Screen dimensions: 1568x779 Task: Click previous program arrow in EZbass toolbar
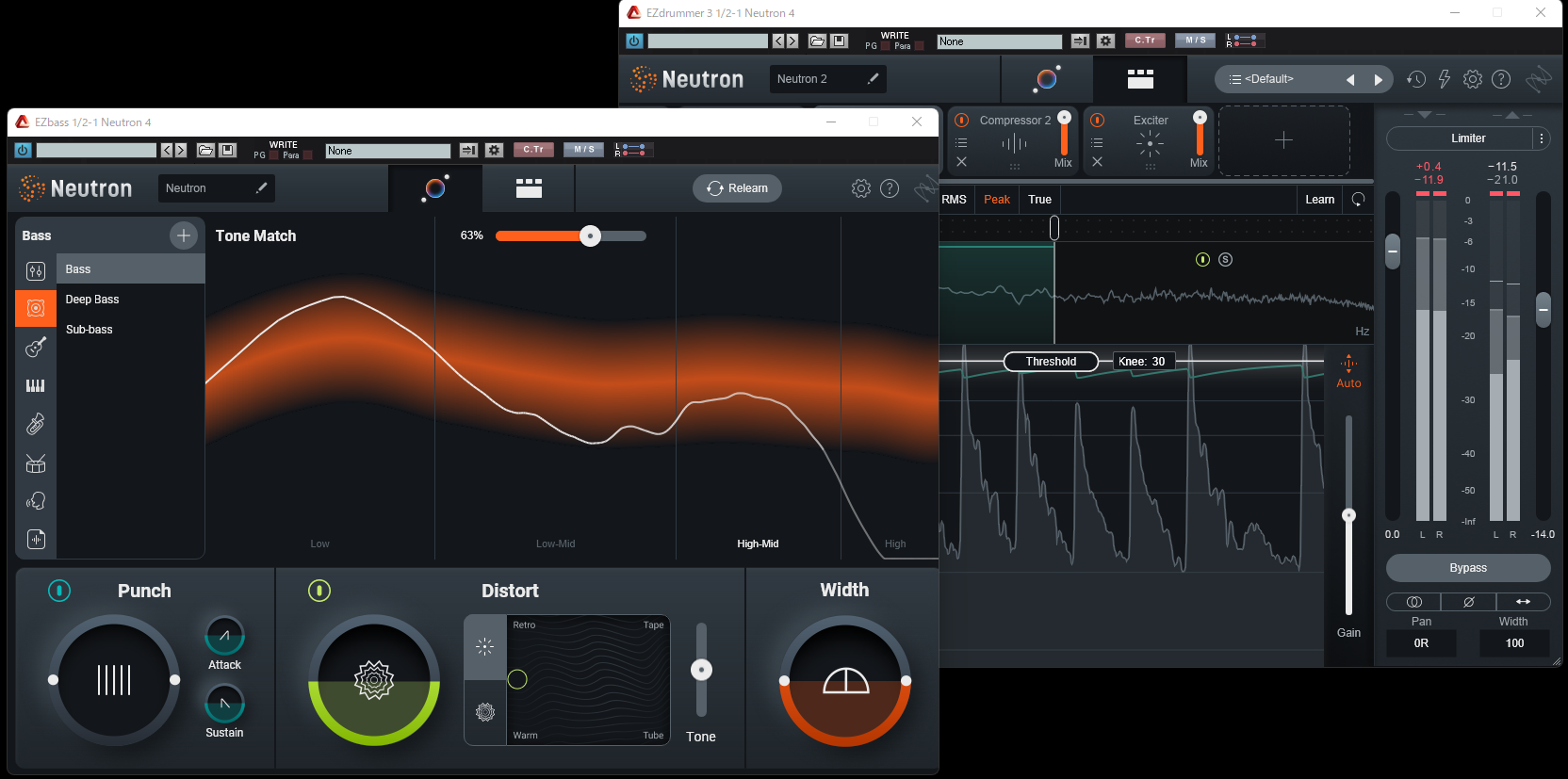(166, 151)
